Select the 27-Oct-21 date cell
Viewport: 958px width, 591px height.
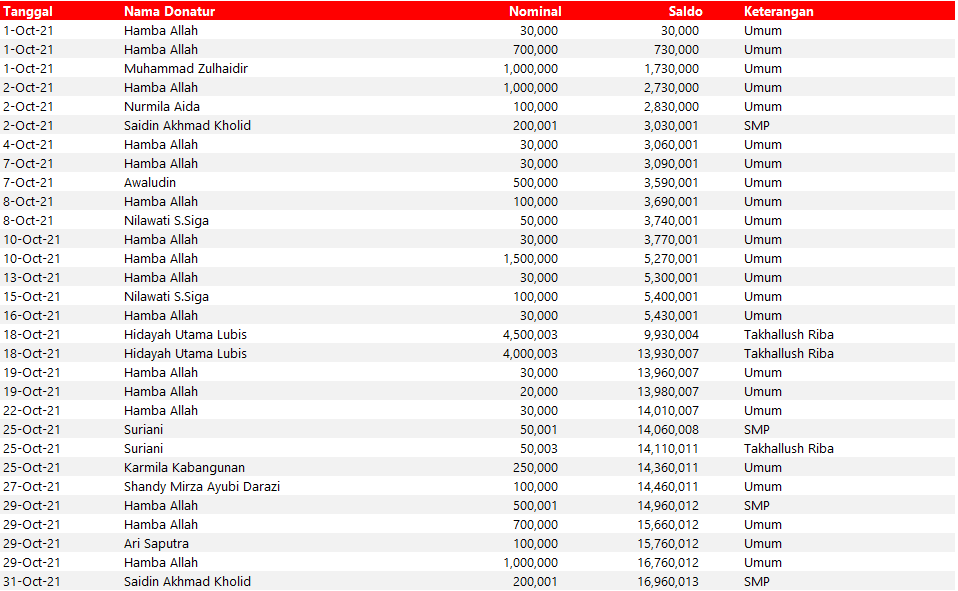click(32, 487)
